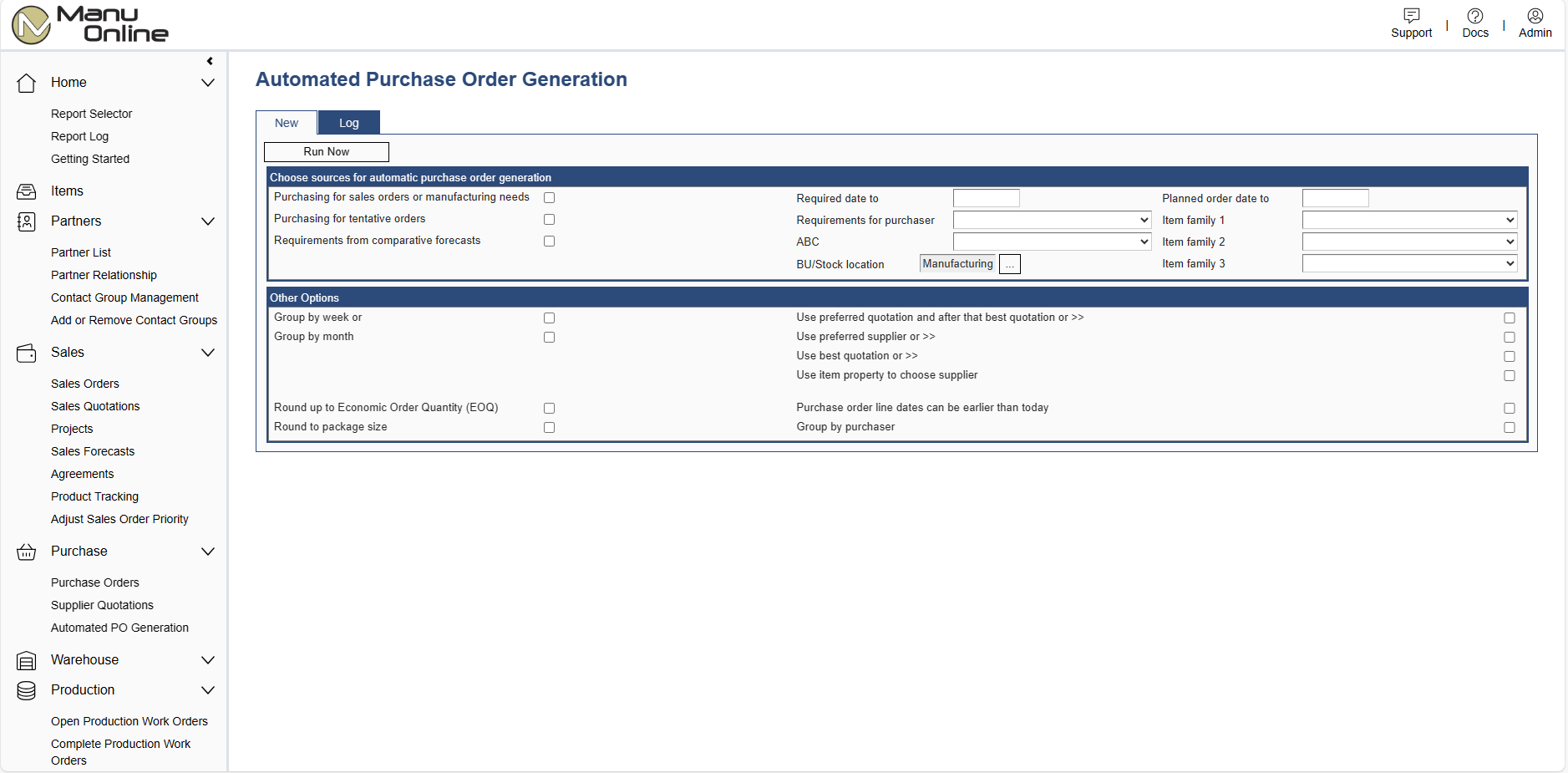Click the Home house icon in sidebar
1568x773 pixels.
27,83
